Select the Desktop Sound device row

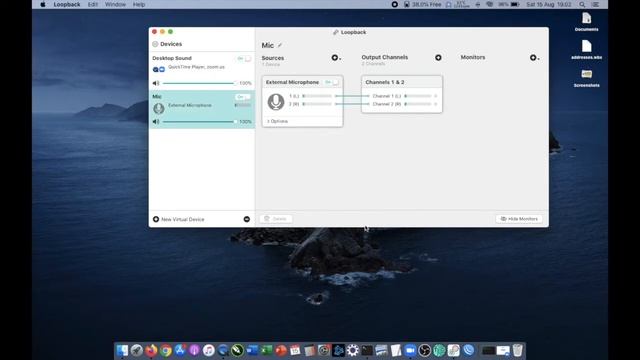[202, 71]
